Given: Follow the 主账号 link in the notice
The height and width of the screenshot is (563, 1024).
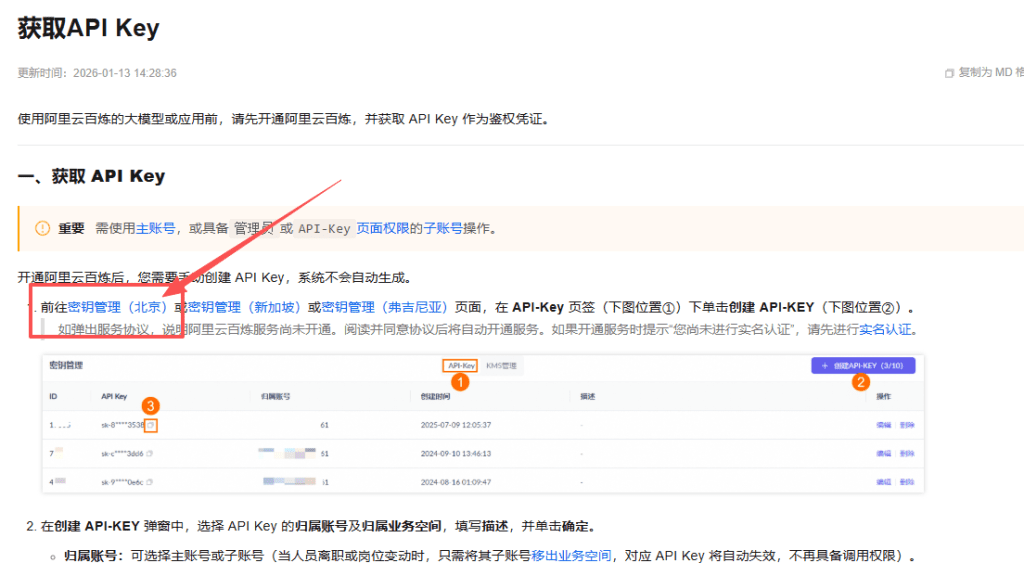Looking at the screenshot, I should (155, 228).
